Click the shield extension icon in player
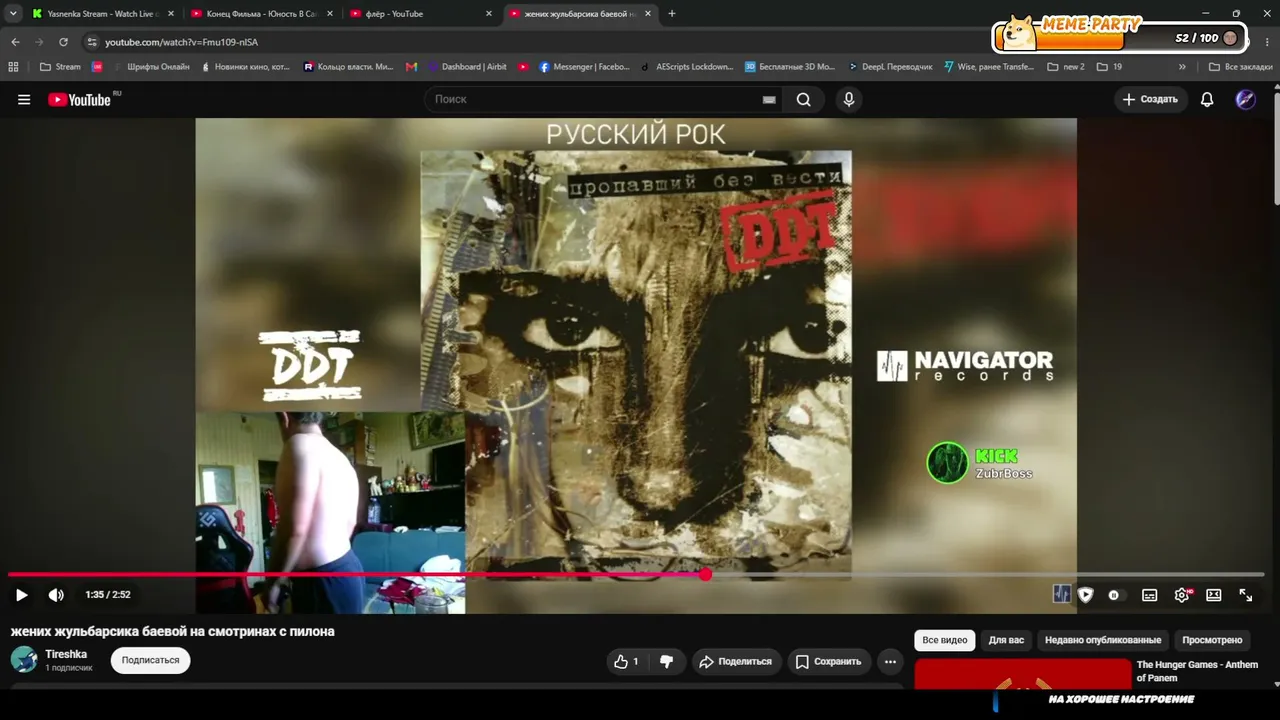Image resolution: width=1280 pixels, height=720 pixels. 1085,595
